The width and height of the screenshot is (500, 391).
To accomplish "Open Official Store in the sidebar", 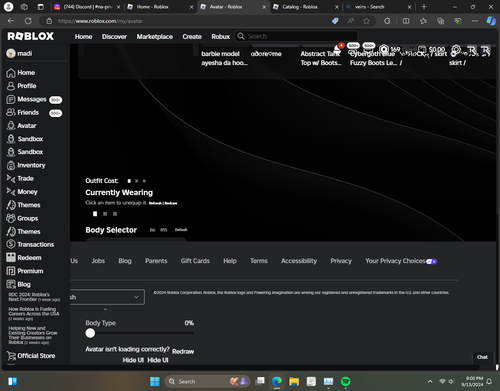I will pyautogui.click(x=31, y=356).
